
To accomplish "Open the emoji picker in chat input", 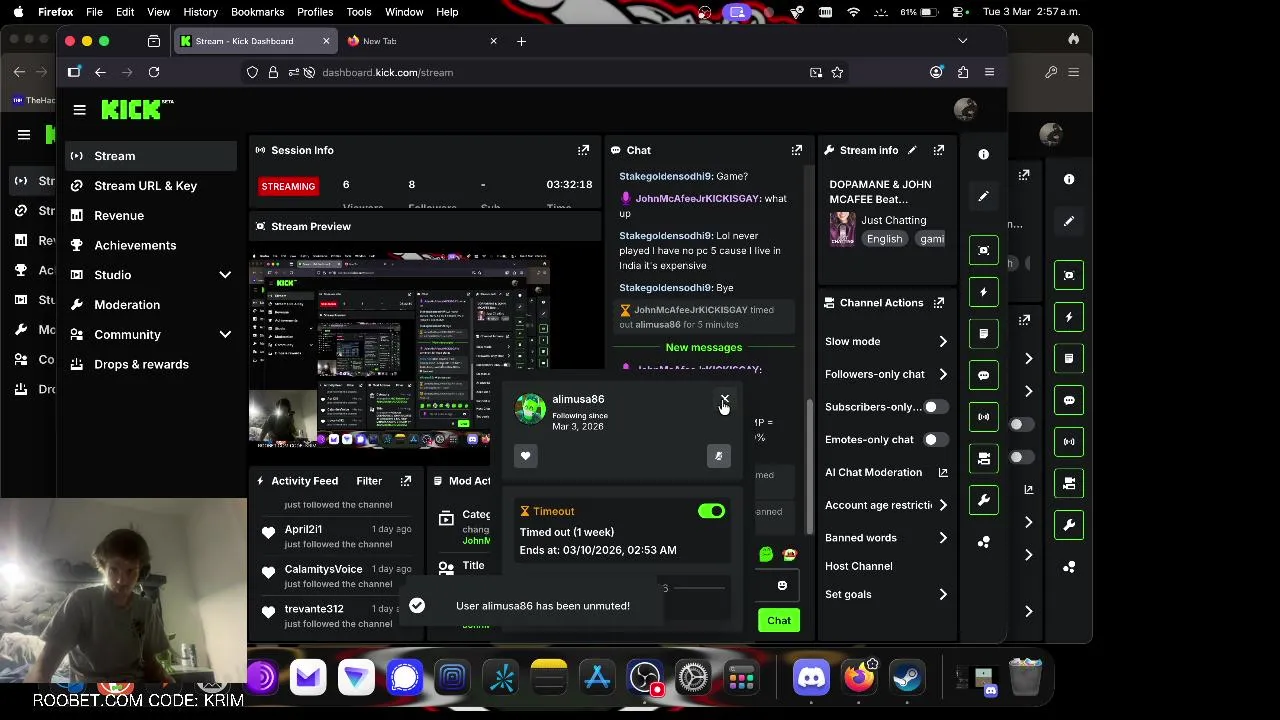I will [782, 586].
